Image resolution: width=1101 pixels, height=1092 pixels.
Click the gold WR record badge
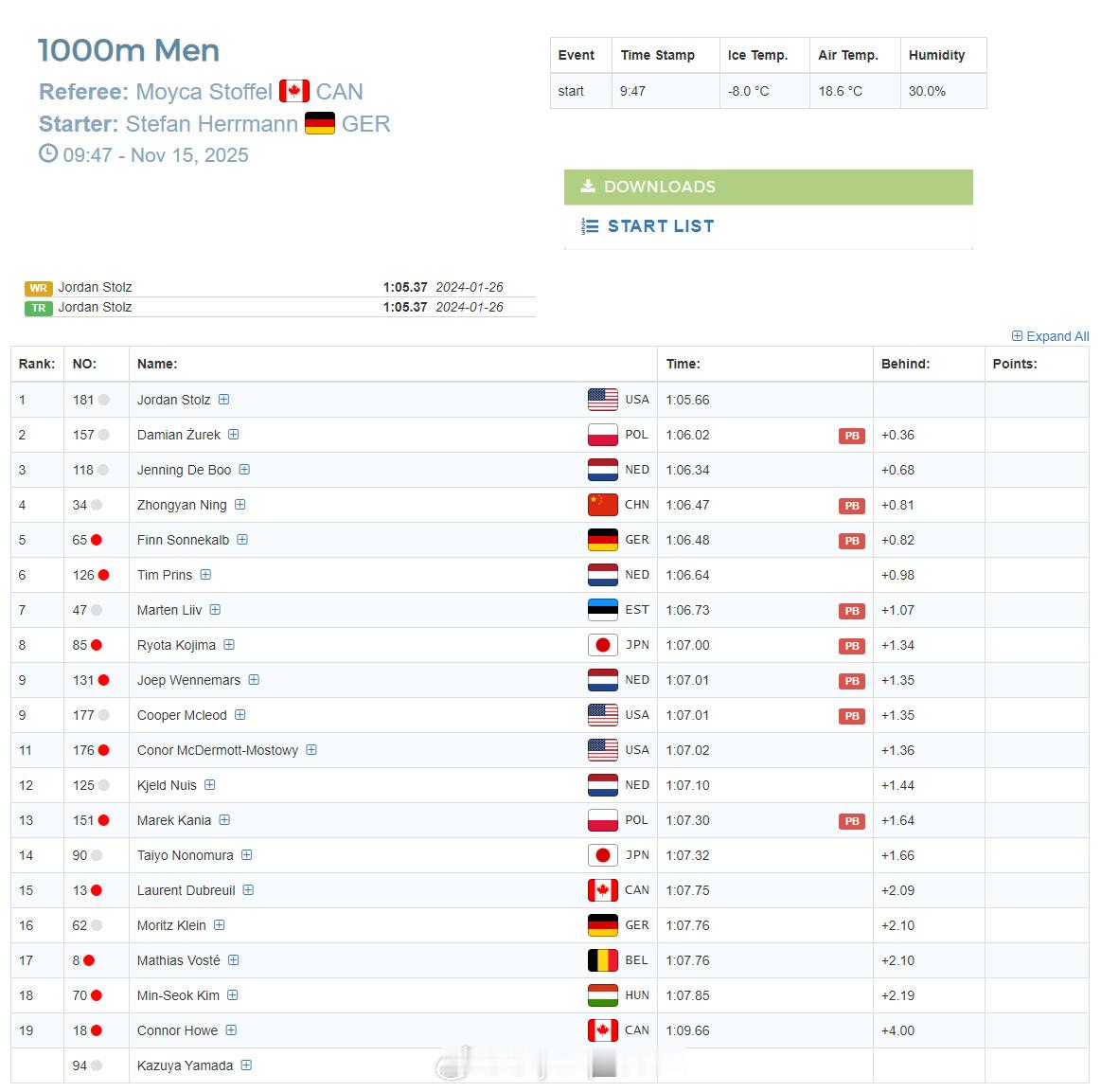39,288
